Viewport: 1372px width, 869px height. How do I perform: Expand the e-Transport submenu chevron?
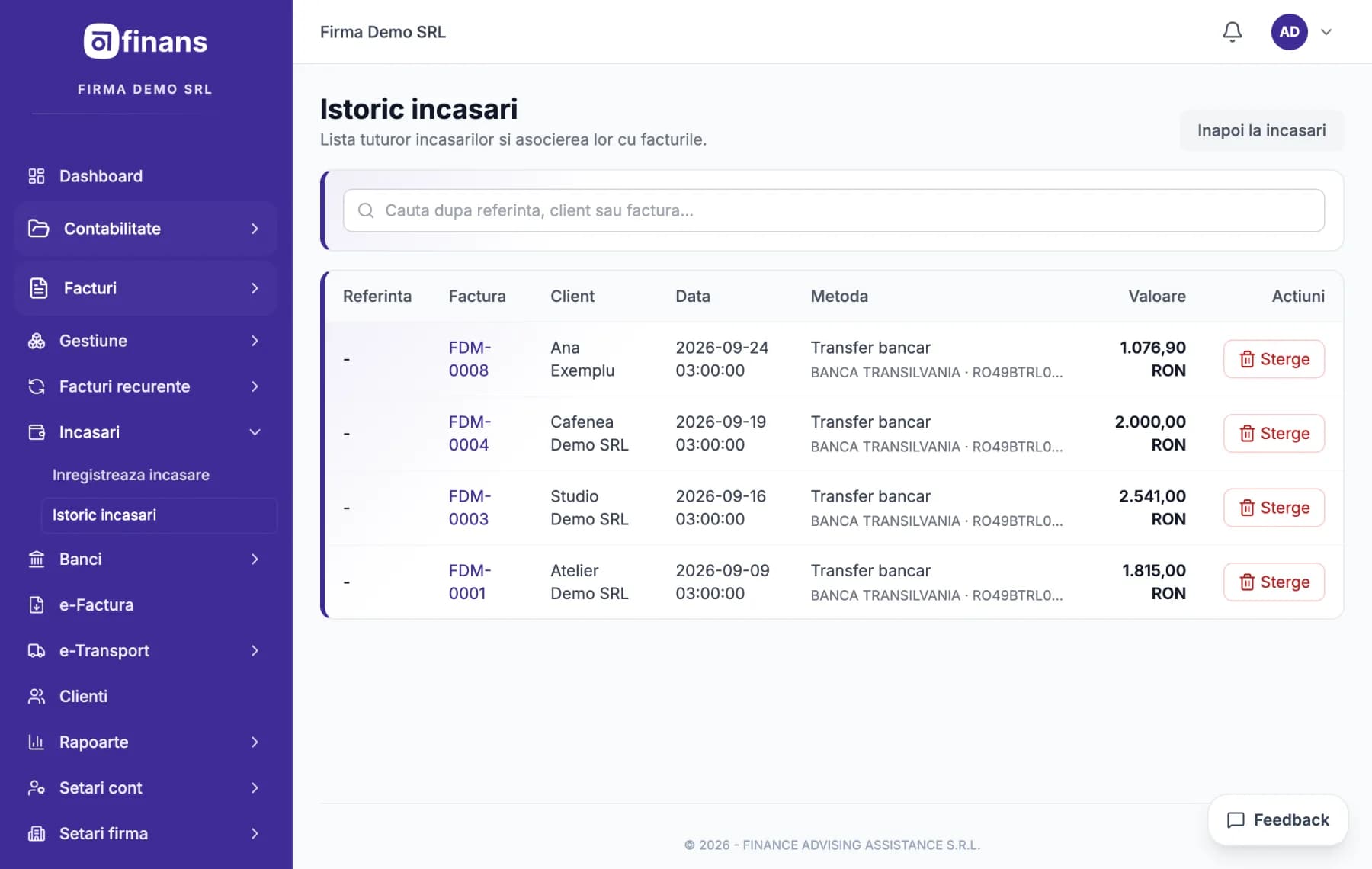click(x=255, y=650)
